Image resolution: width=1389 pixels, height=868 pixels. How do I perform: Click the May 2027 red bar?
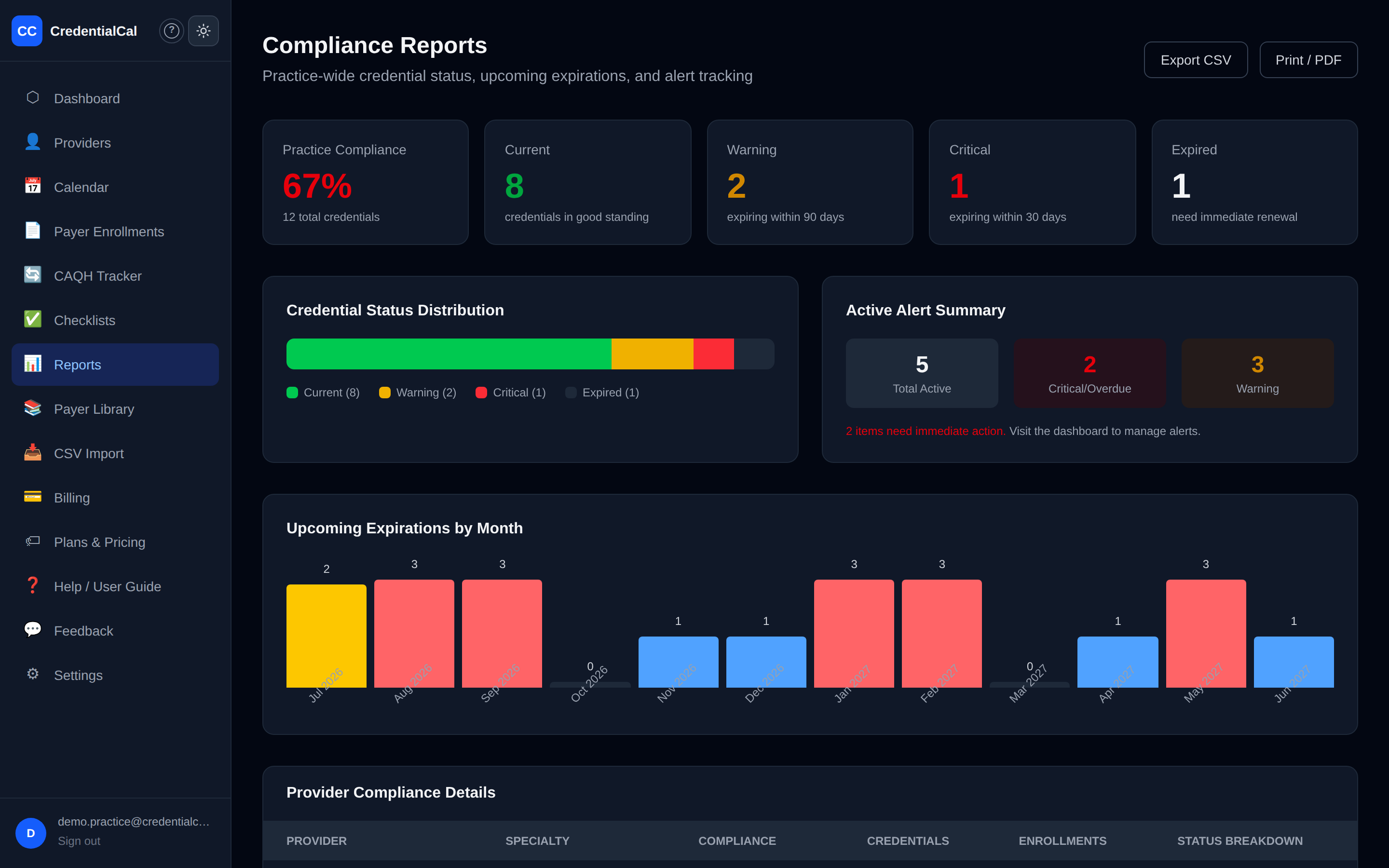[x=1206, y=634]
